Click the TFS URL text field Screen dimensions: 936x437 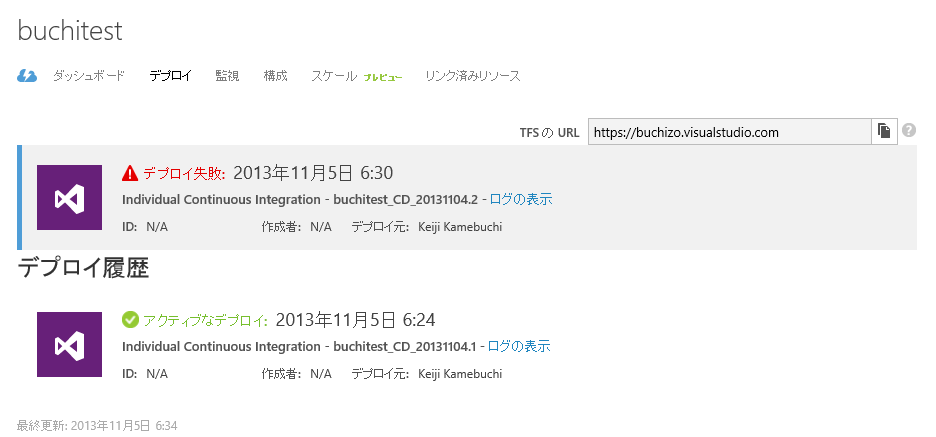pyautogui.click(x=729, y=131)
